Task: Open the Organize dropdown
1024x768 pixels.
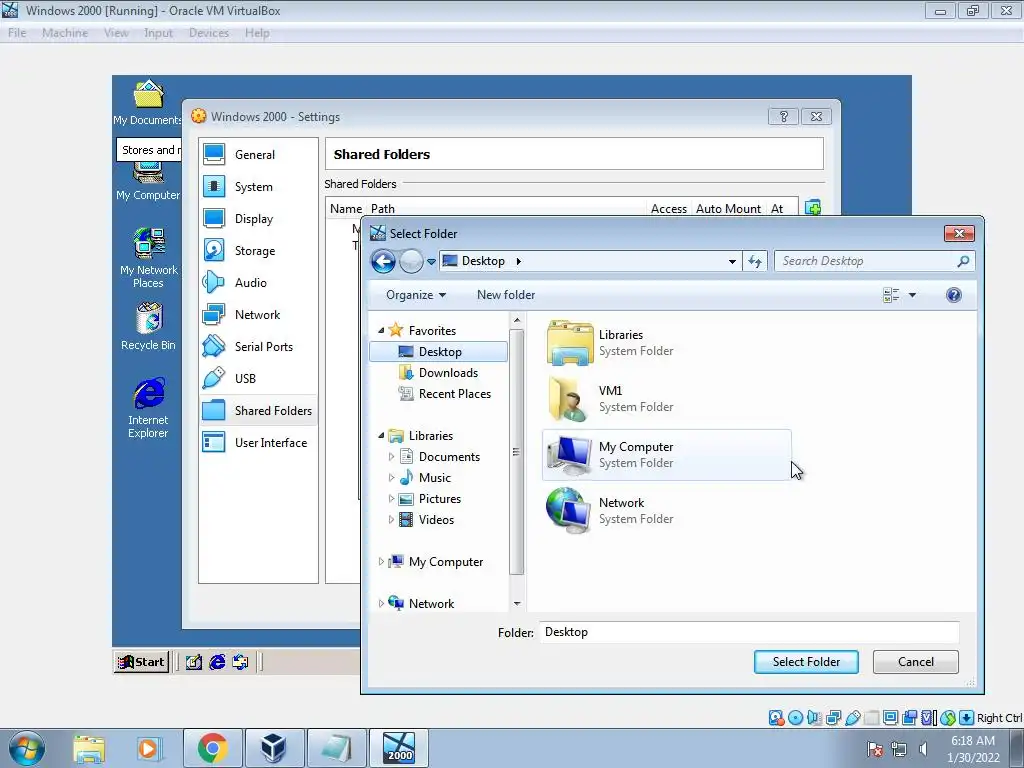Action: (x=416, y=295)
